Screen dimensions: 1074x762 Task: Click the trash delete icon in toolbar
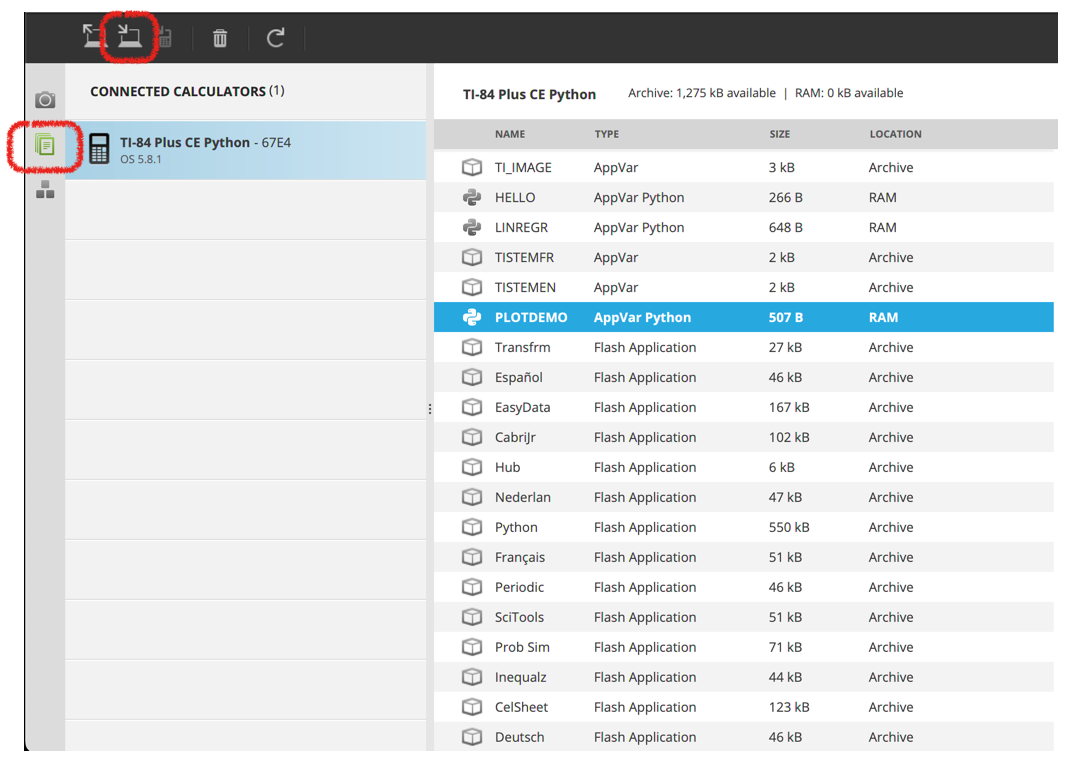point(220,38)
